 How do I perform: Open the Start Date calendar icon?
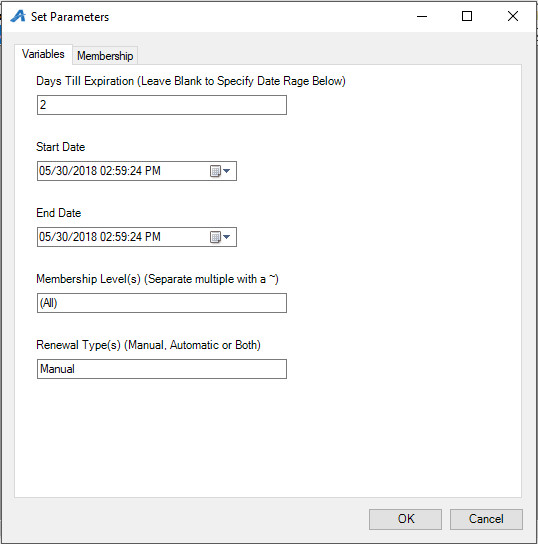click(215, 171)
